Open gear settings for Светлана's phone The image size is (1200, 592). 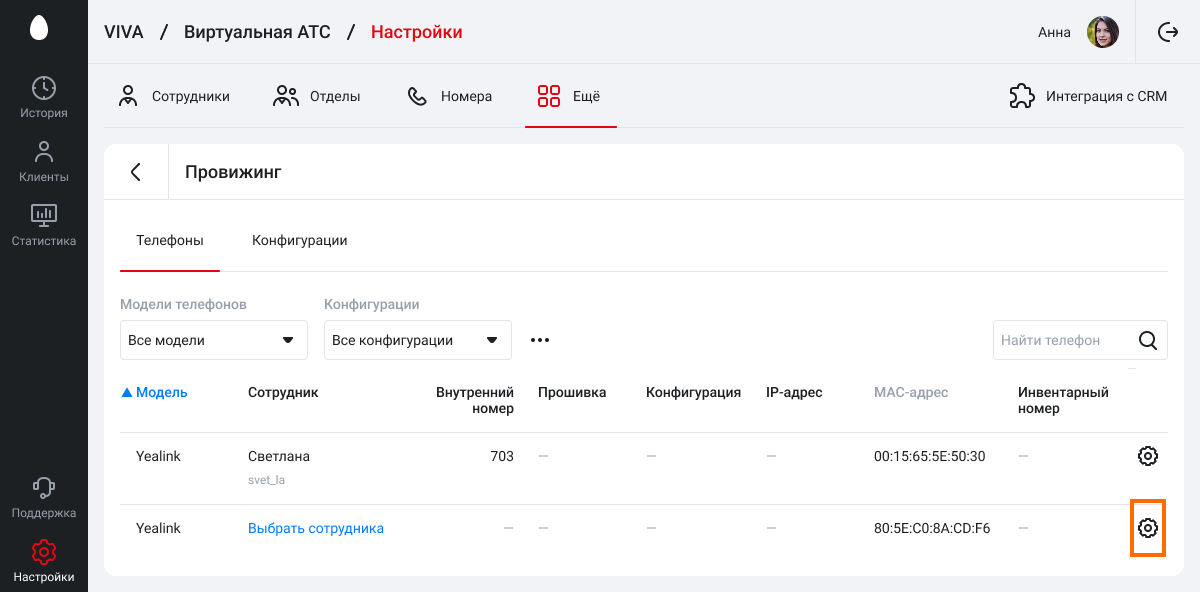pyautogui.click(x=1148, y=456)
